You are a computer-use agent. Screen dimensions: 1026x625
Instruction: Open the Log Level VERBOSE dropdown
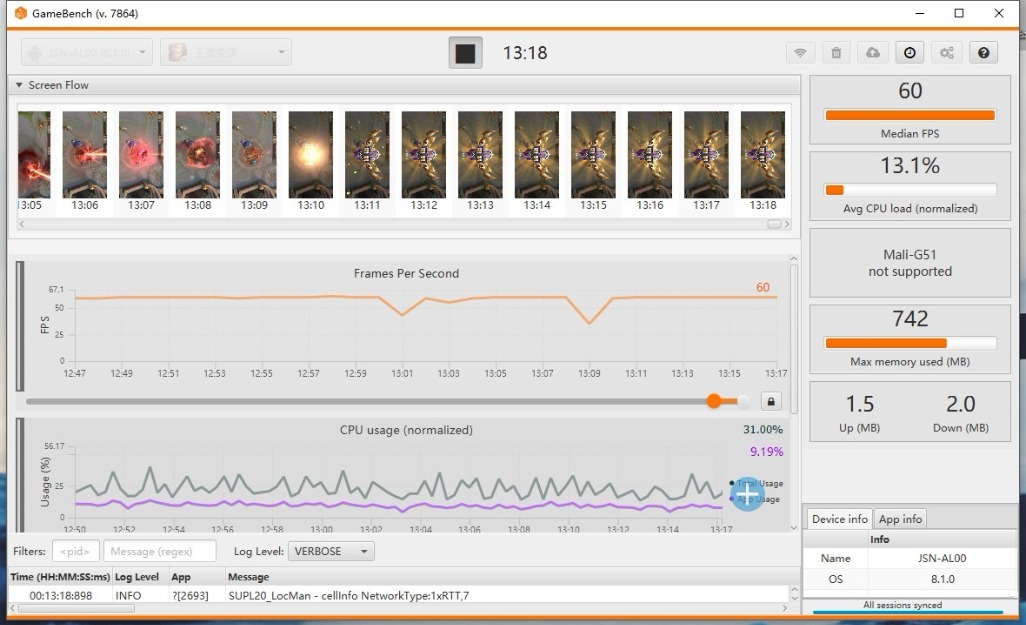click(x=331, y=551)
